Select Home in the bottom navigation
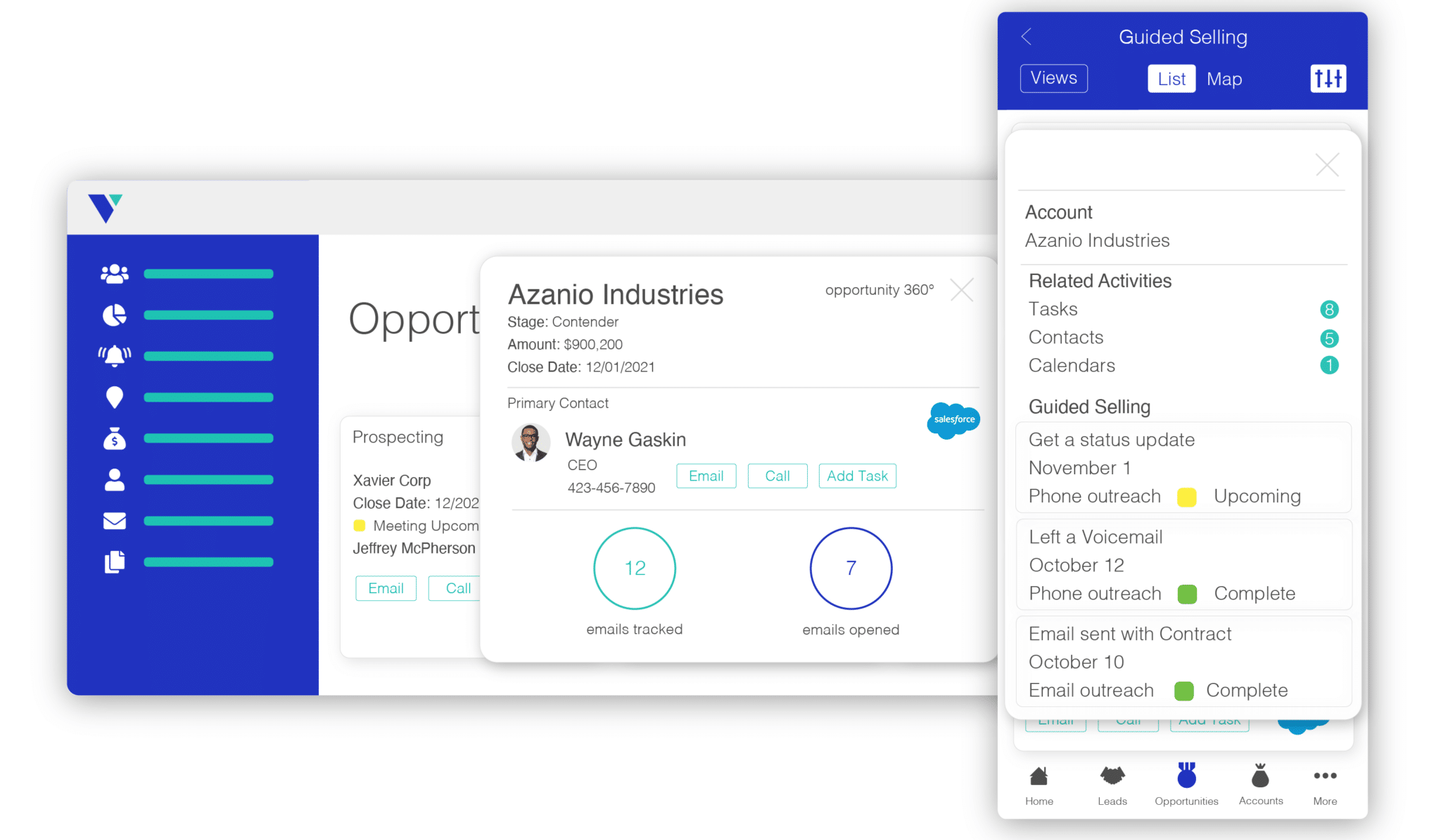Image resolution: width=1441 pixels, height=840 pixels. coord(1039,781)
